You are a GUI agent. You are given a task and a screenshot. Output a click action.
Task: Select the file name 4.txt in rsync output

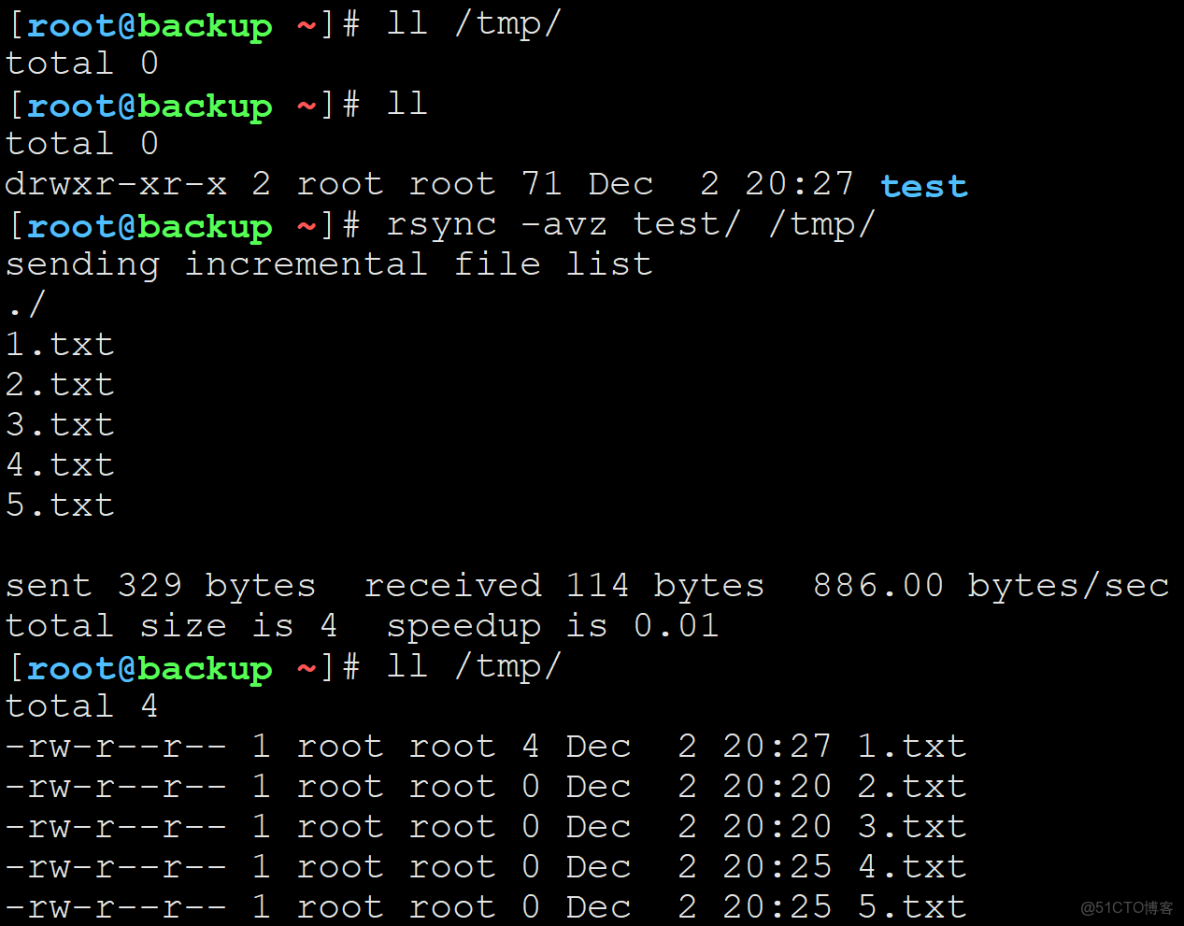58,464
